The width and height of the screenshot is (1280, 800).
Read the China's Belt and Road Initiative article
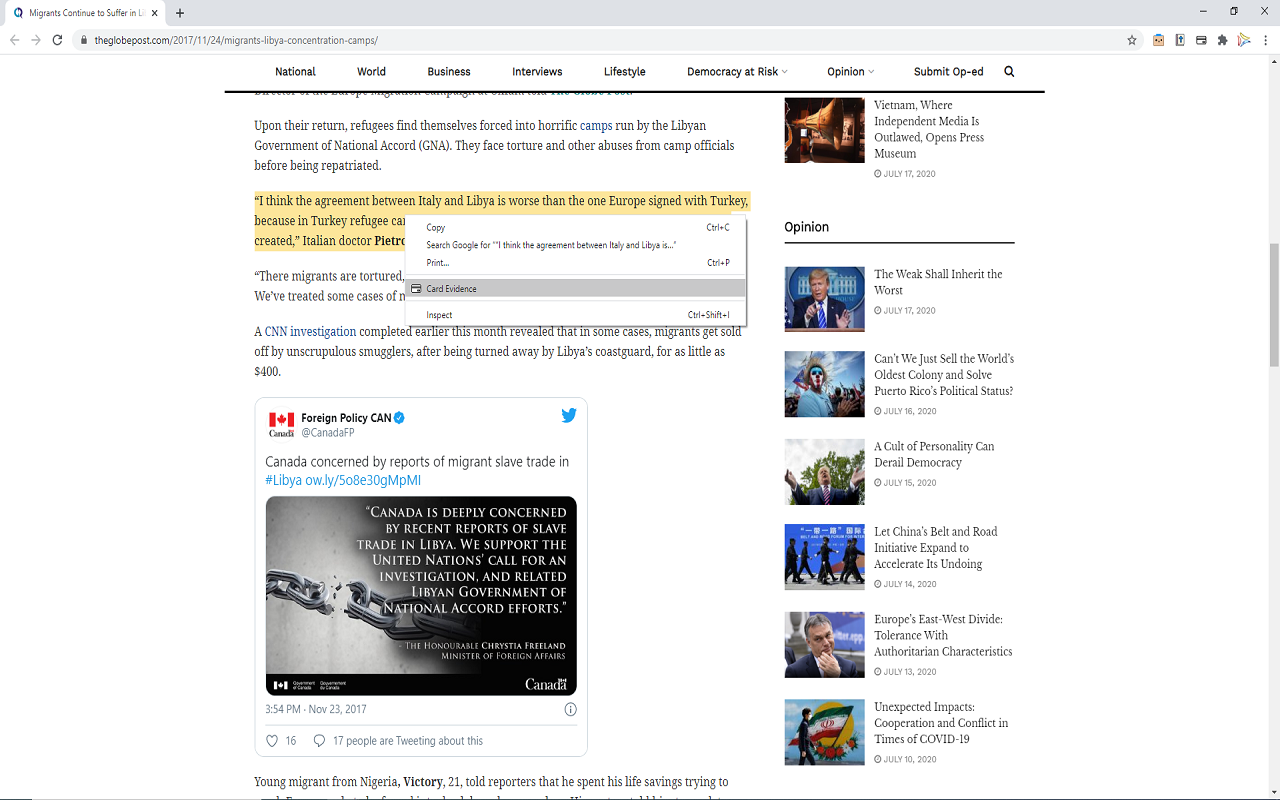point(935,548)
